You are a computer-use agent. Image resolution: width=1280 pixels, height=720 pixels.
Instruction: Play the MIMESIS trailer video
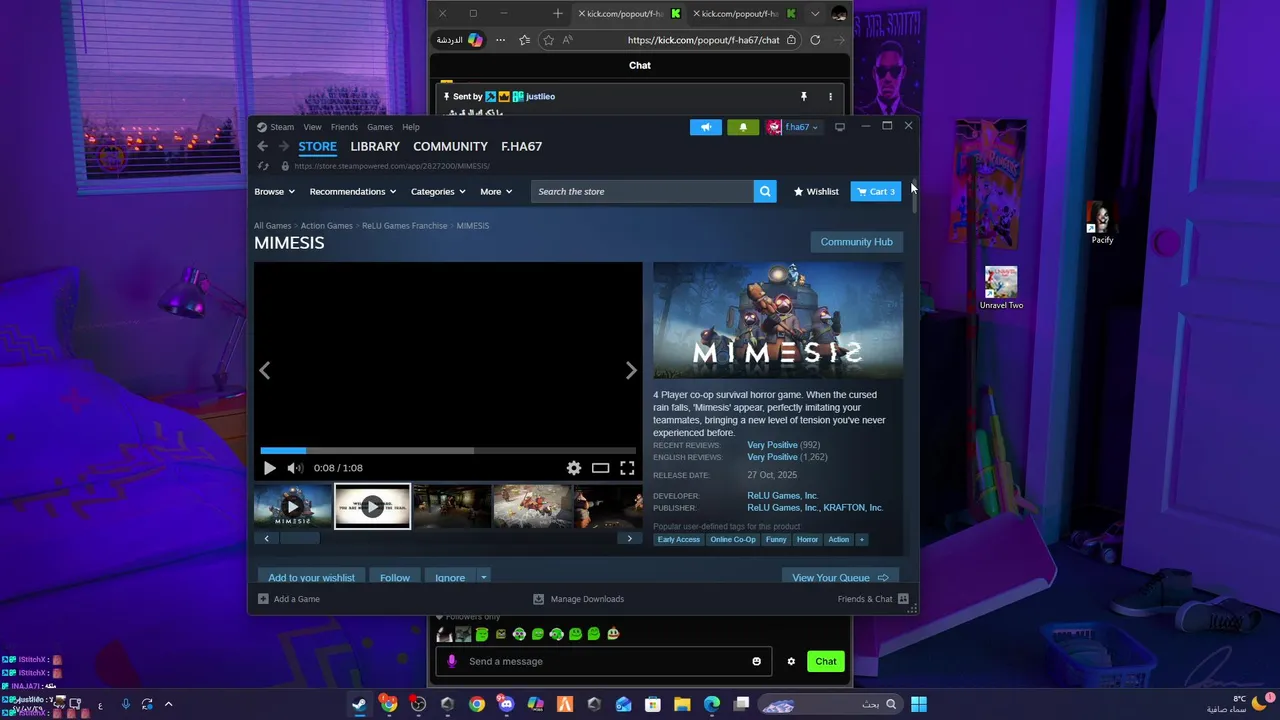tap(269, 468)
